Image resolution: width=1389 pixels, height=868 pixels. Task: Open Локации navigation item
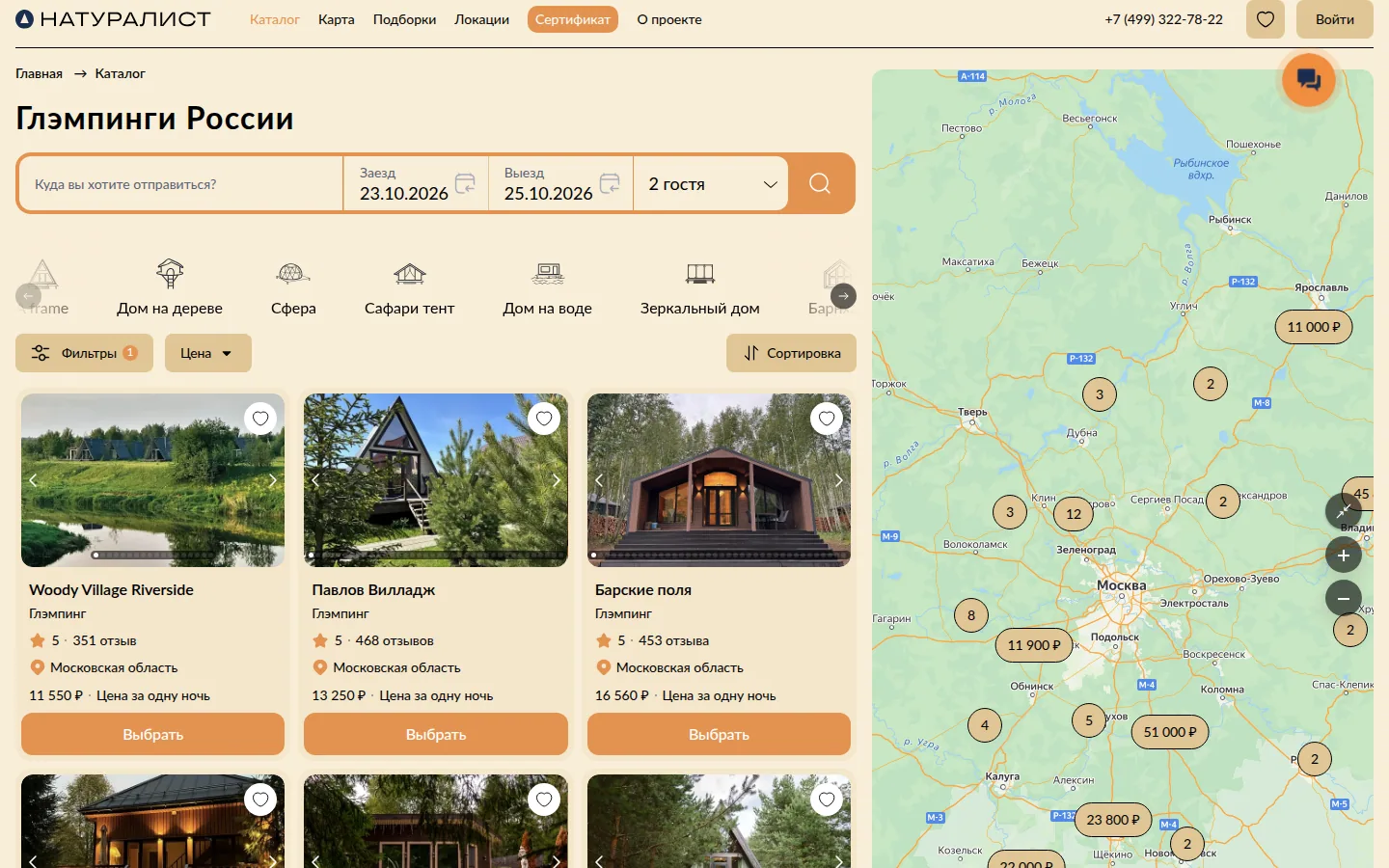pyautogui.click(x=481, y=19)
